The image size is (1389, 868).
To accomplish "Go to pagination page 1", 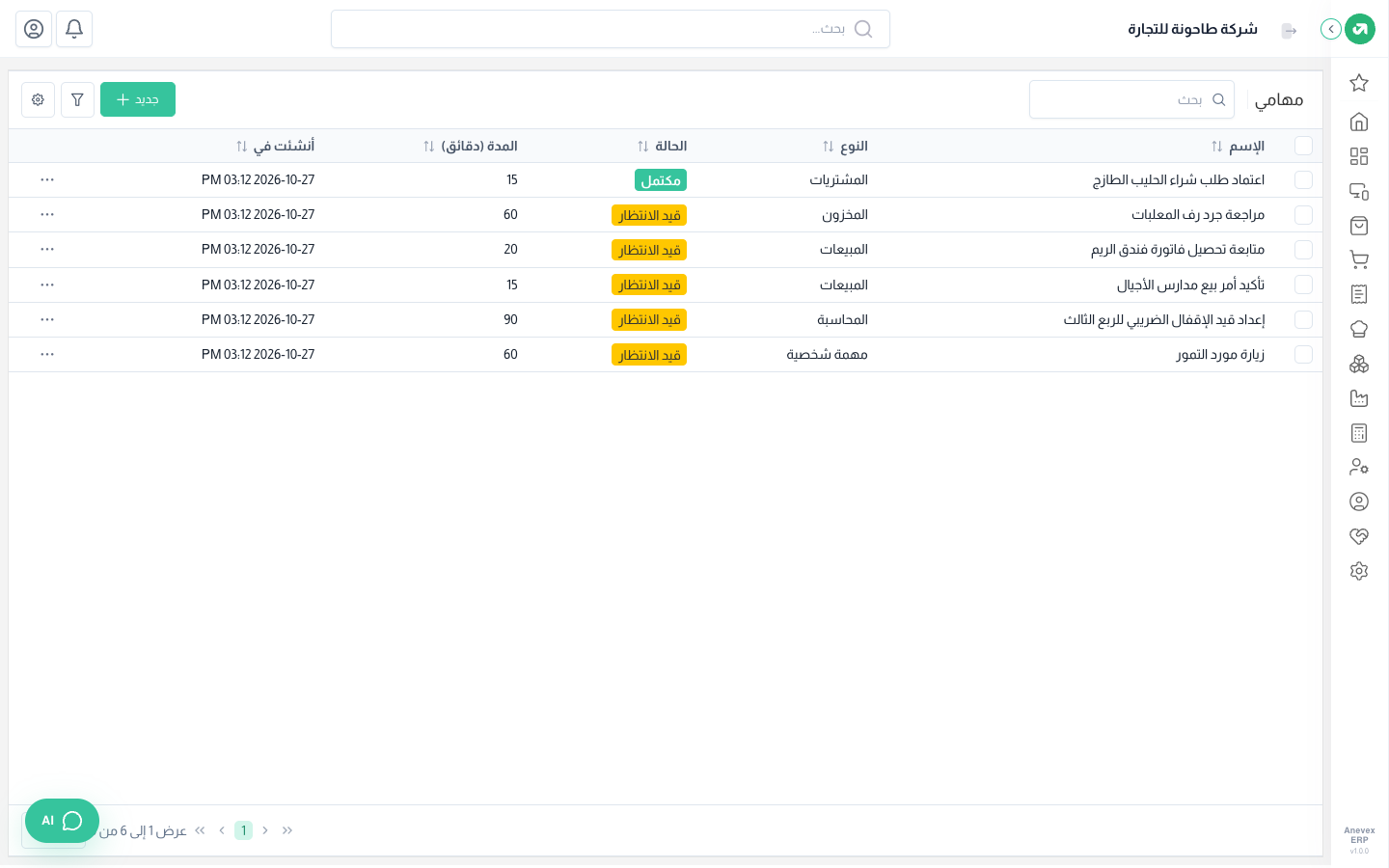I will pos(243,830).
